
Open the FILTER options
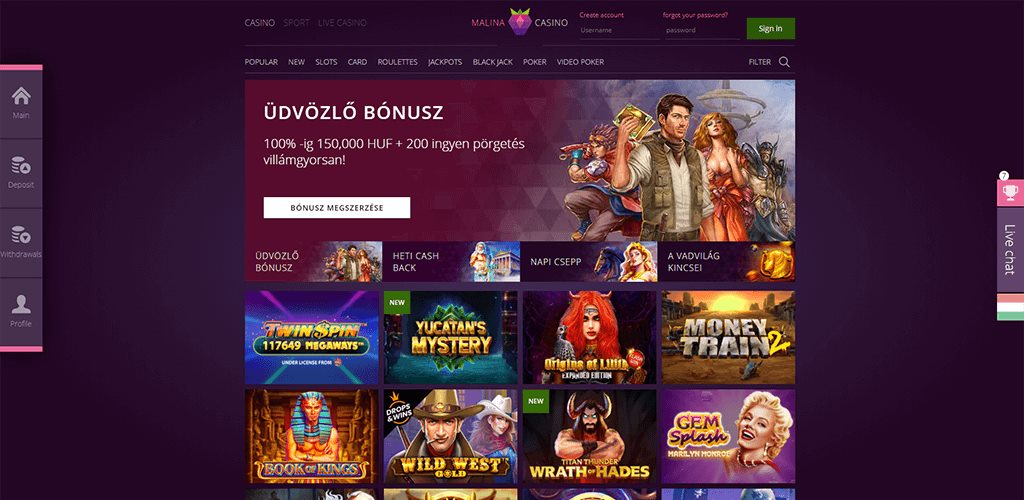pyautogui.click(x=760, y=62)
